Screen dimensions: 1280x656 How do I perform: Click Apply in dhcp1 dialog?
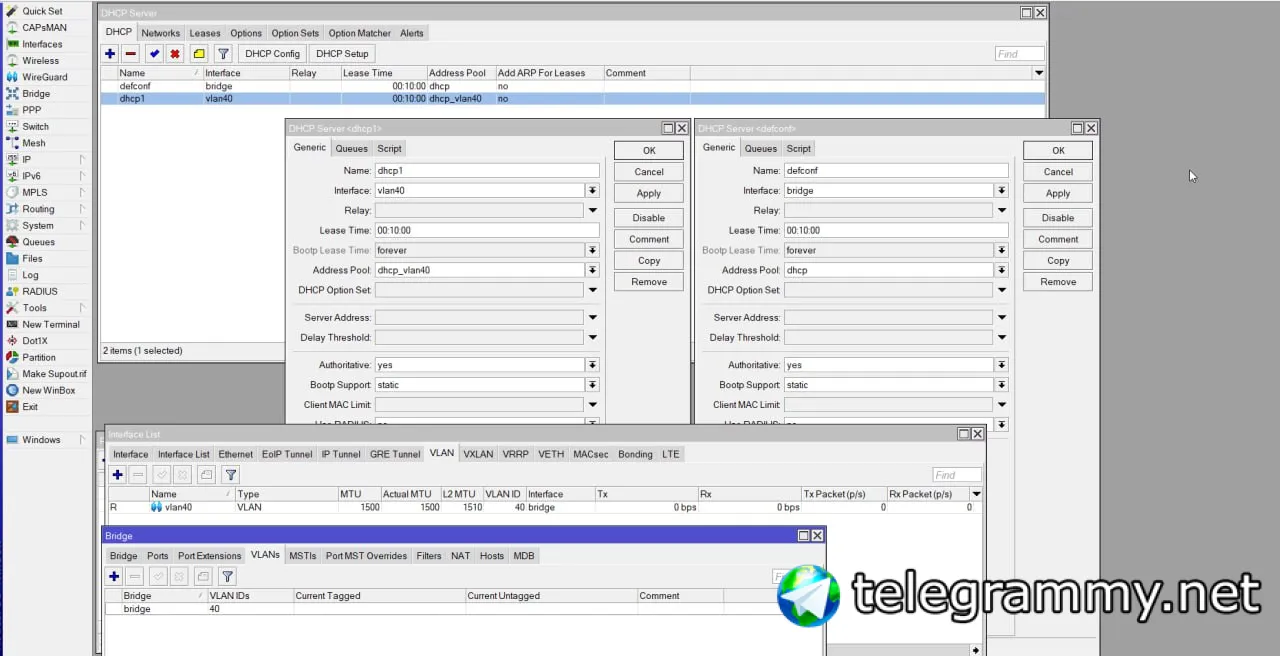[x=649, y=194]
